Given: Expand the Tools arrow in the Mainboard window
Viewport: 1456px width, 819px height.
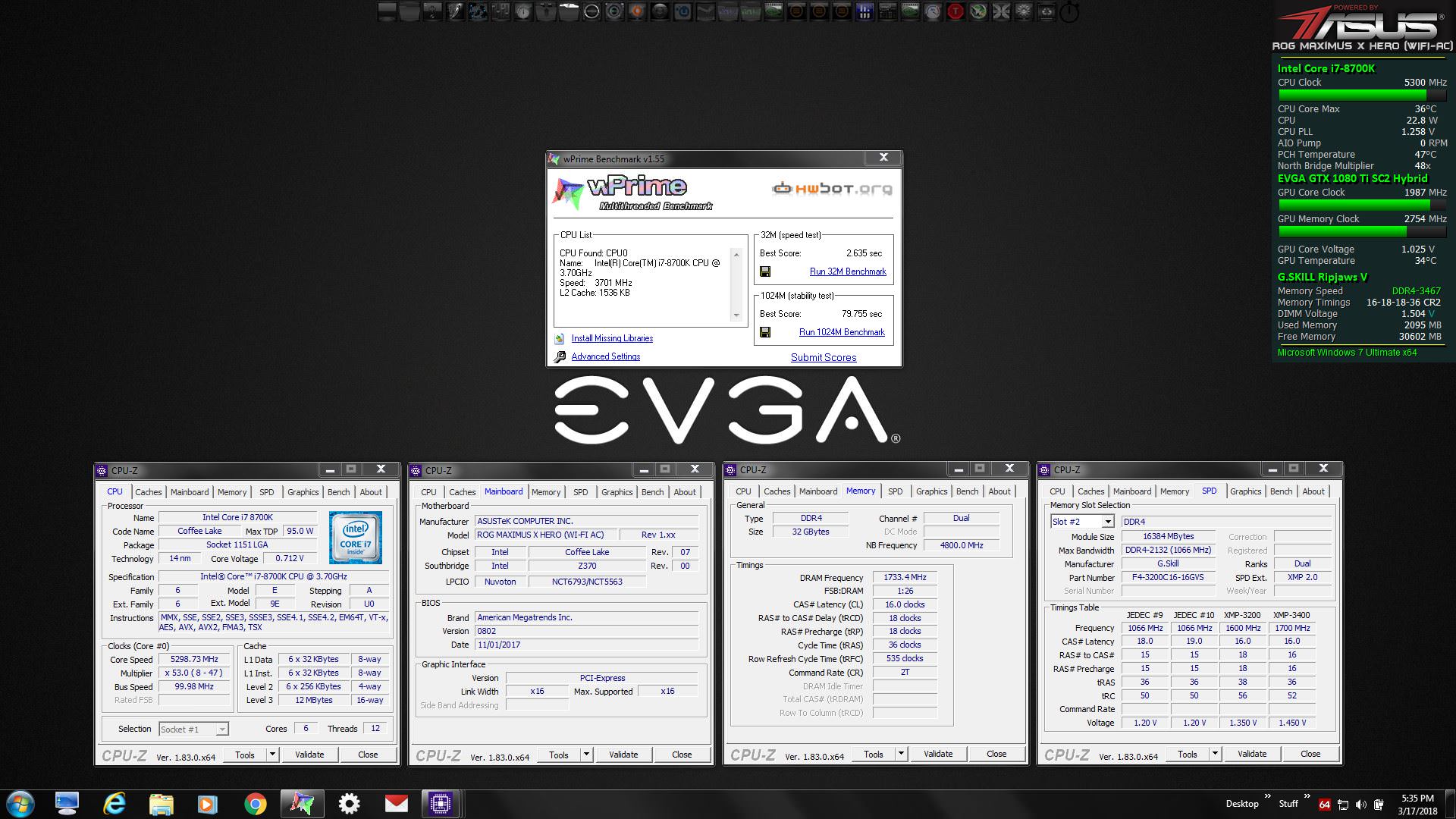Looking at the screenshot, I should click(x=585, y=755).
